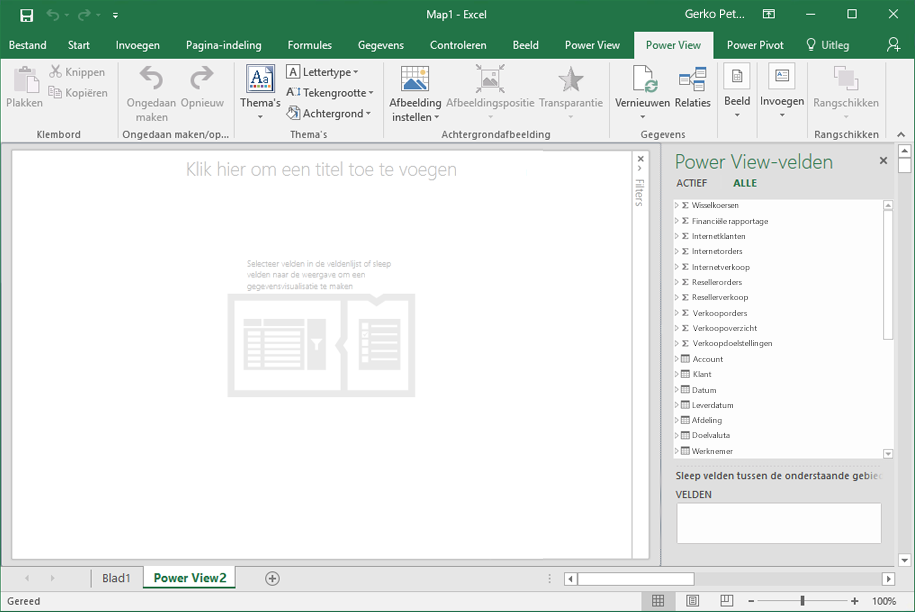
Task: Switch to Page Layout view icon
Action: point(693,601)
